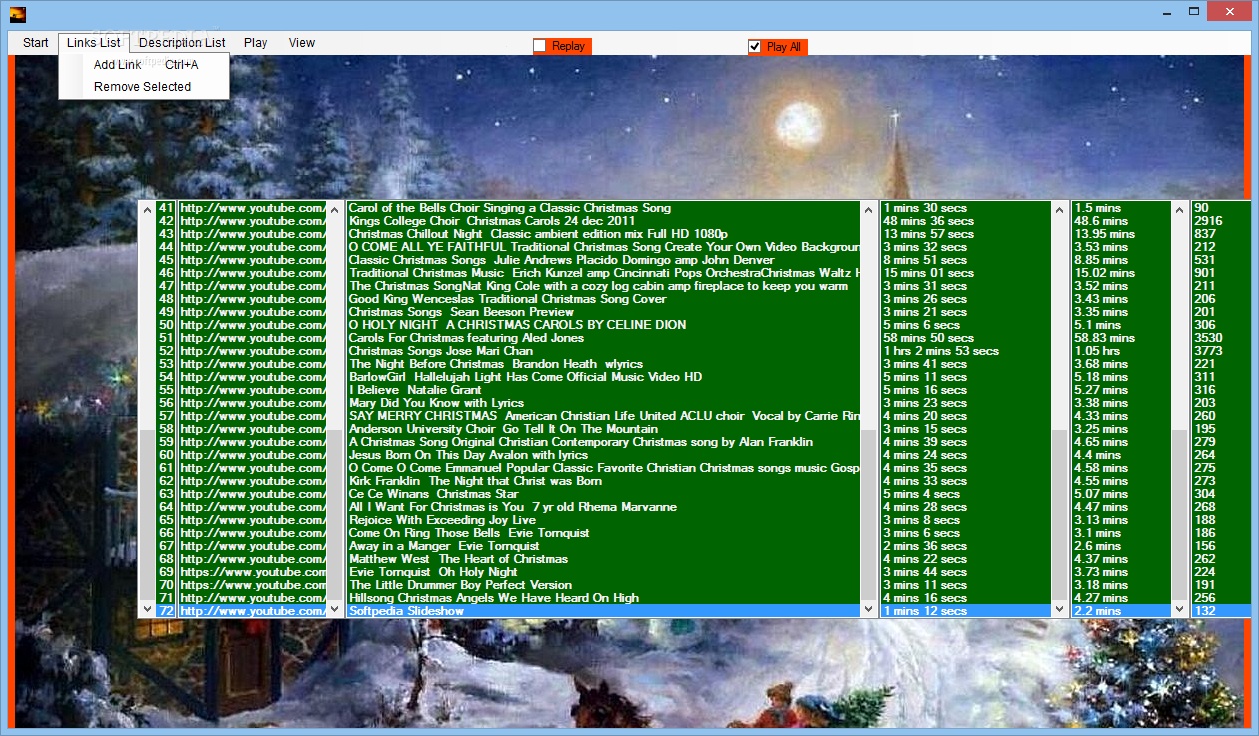Select 'Carols For Christmas featuring Aled Jones'
1259x736 pixels.
pos(603,338)
